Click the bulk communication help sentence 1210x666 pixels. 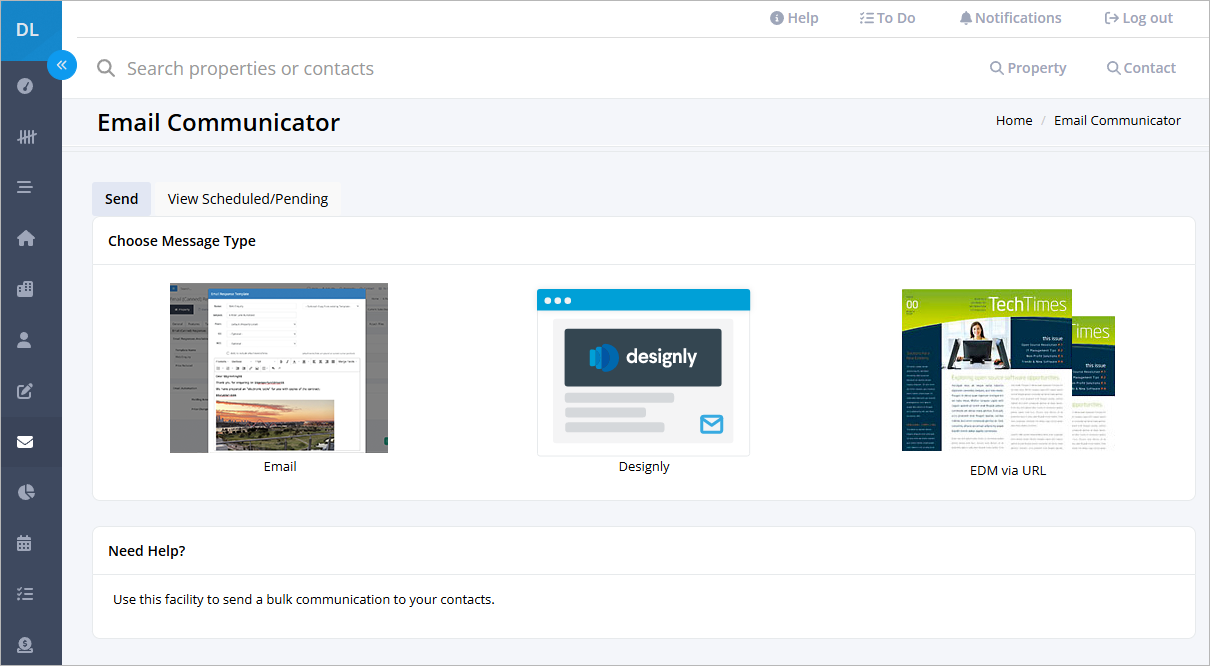tap(304, 600)
